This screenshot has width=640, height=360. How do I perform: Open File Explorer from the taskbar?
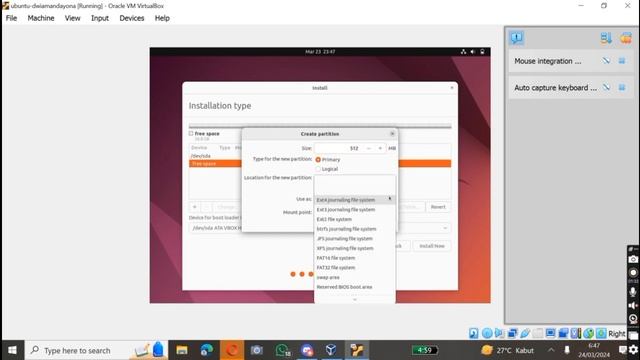coord(182,350)
